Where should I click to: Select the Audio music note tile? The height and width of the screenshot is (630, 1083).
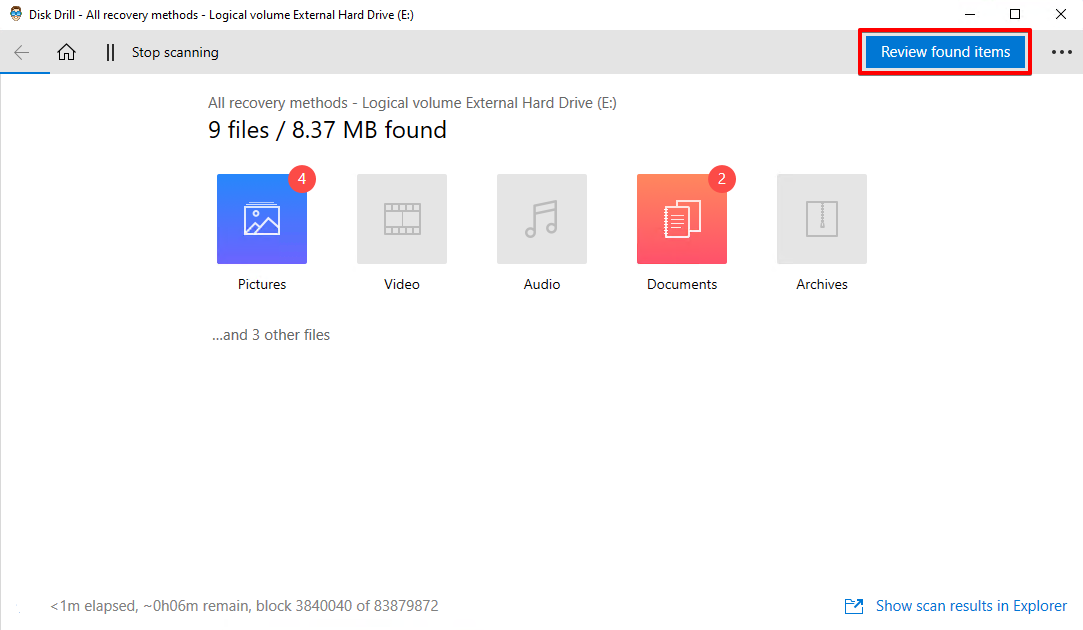[x=542, y=219]
